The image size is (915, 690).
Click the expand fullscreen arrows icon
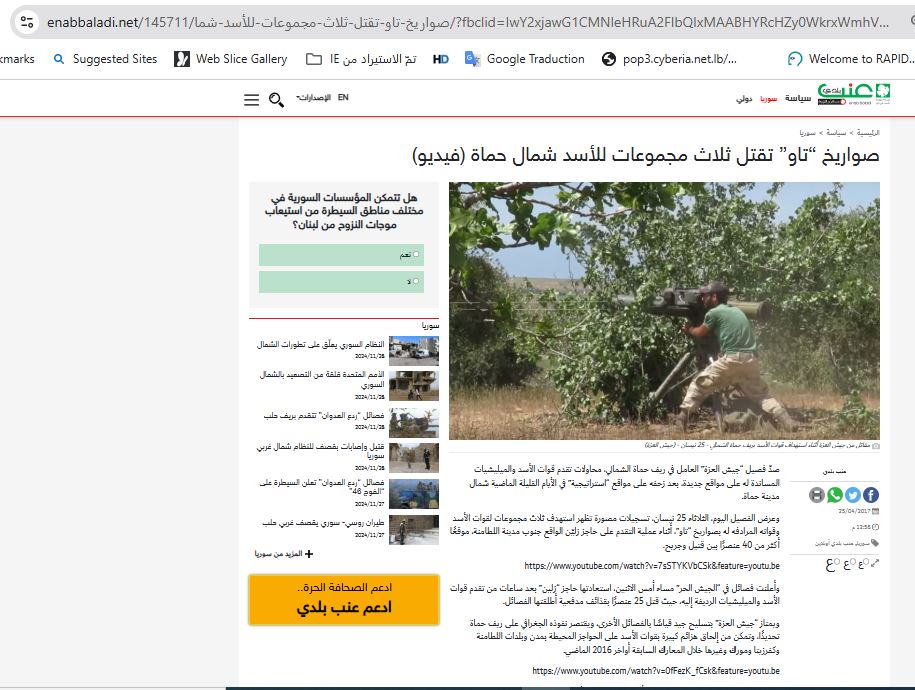point(875,564)
